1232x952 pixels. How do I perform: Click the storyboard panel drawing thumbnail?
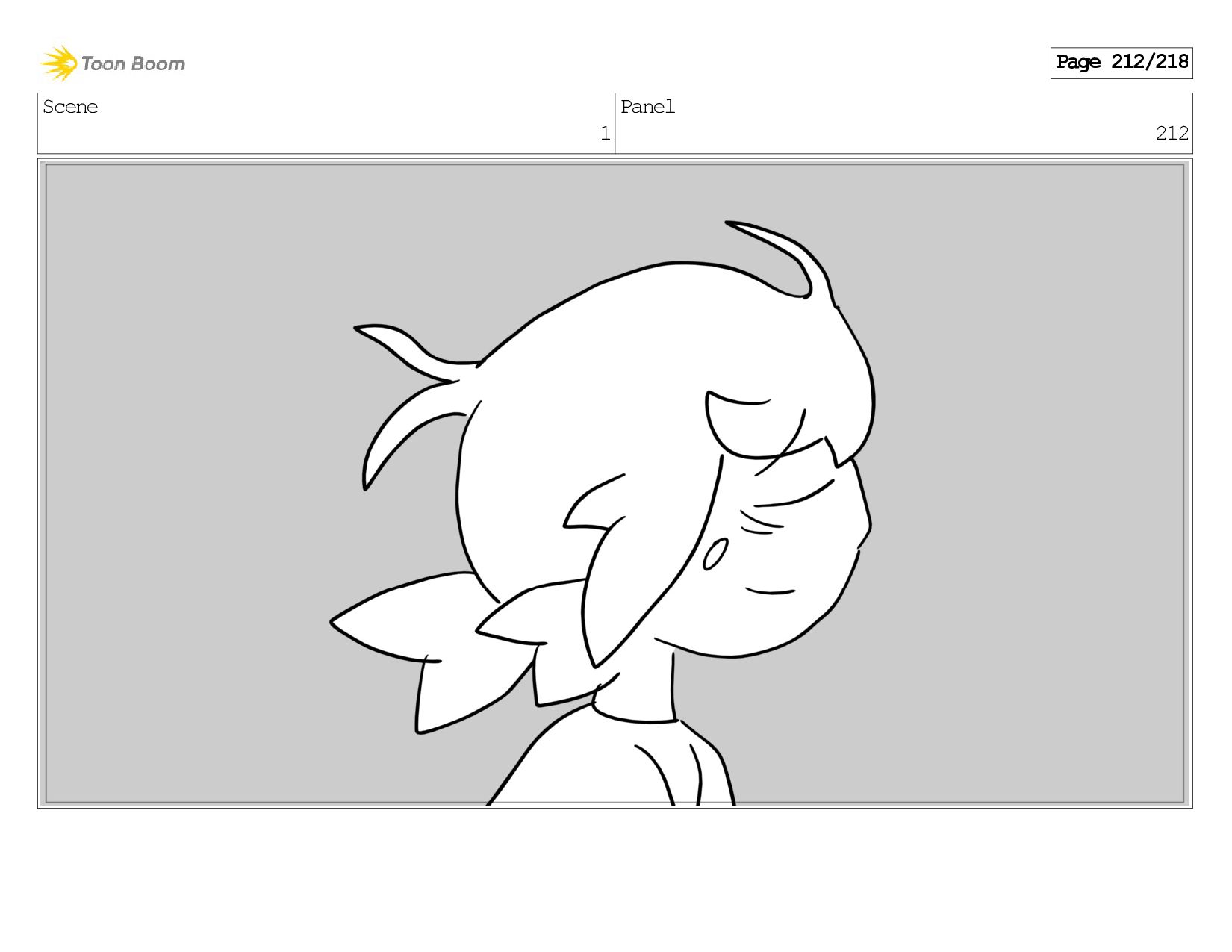(615, 483)
